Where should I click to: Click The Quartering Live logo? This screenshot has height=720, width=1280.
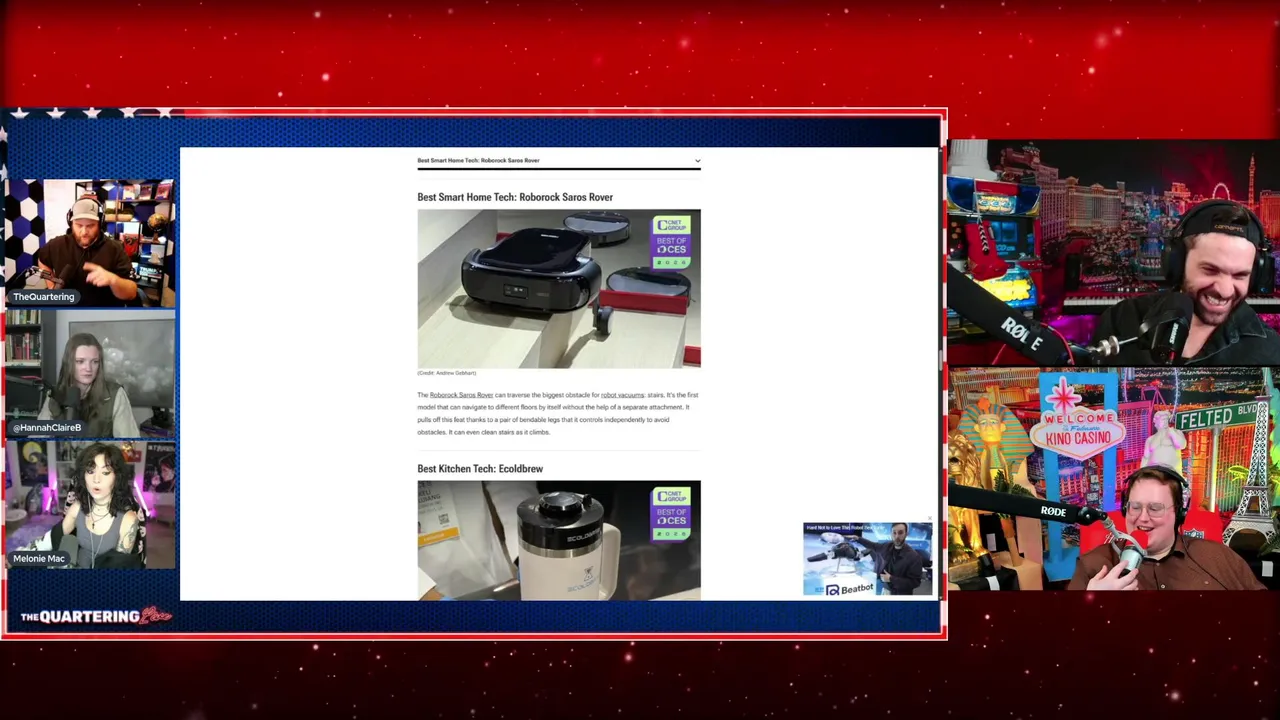[x=95, y=616]
